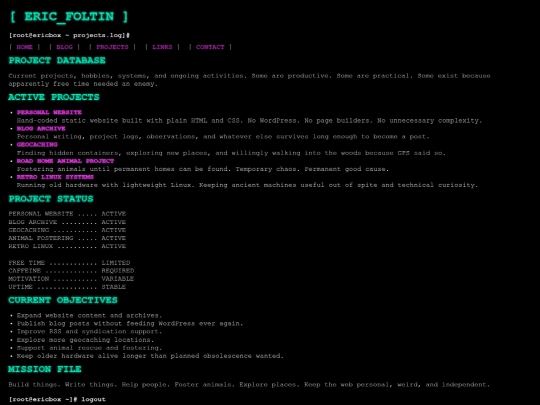Click the 'Expand website content and archives' objective
Screen dimensions: 540x405
89,315
